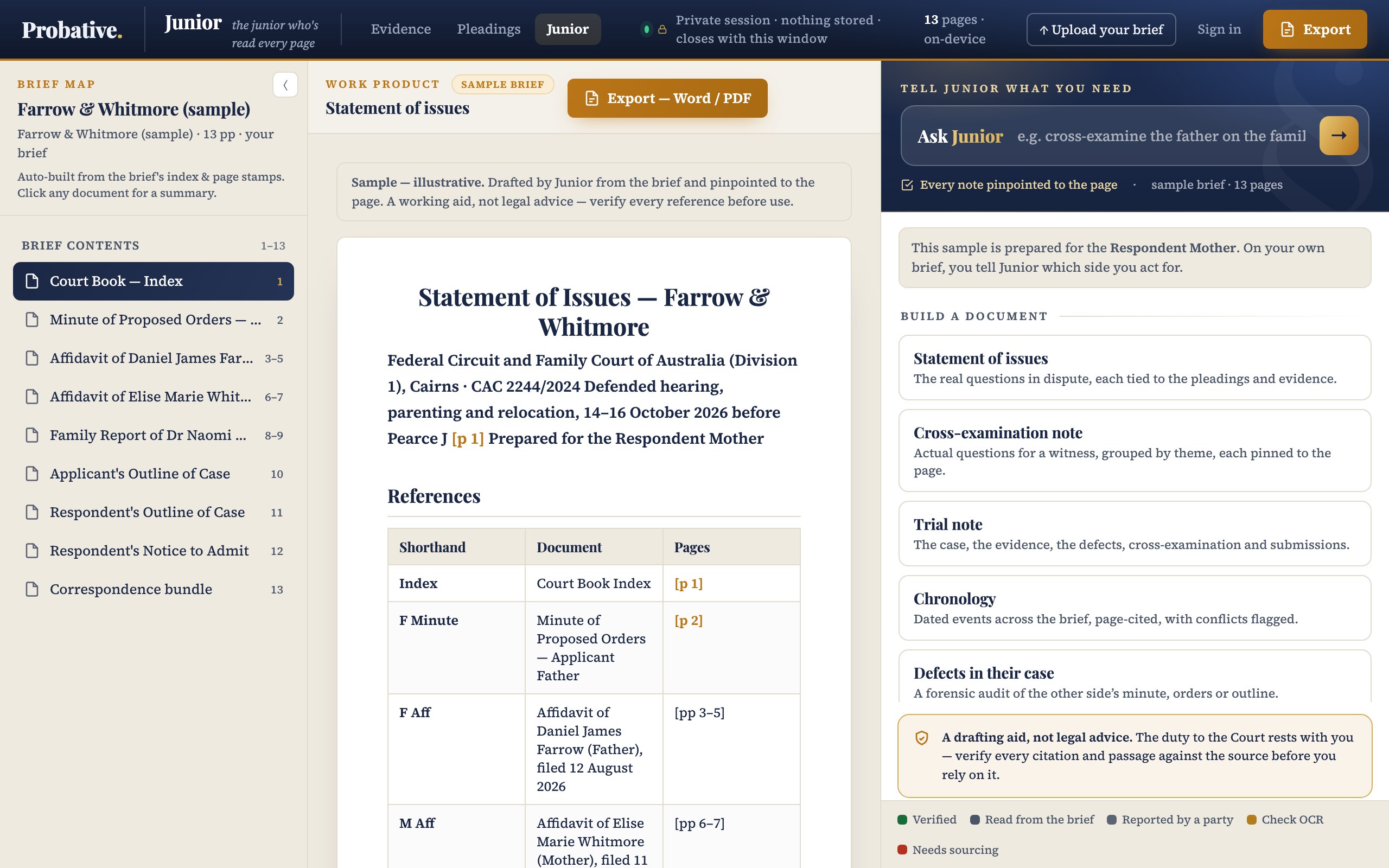Click 'BRIEF CONTENTS' section header

click(x=80, y=246)
